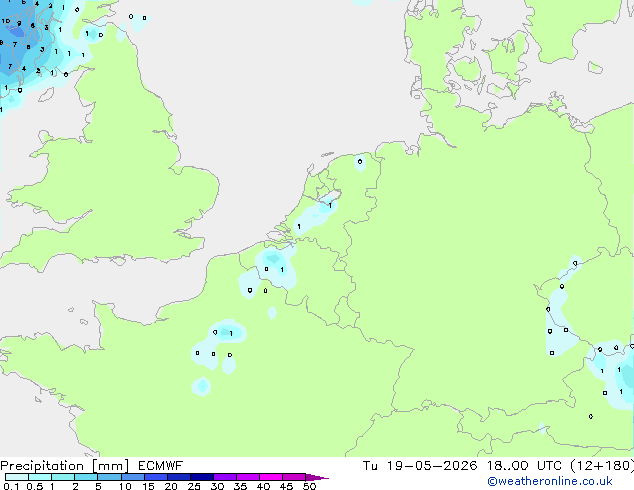This screenshot has width=634, height=490.
Task: Click the legend scale label '20'
Action: pos(171,486)
